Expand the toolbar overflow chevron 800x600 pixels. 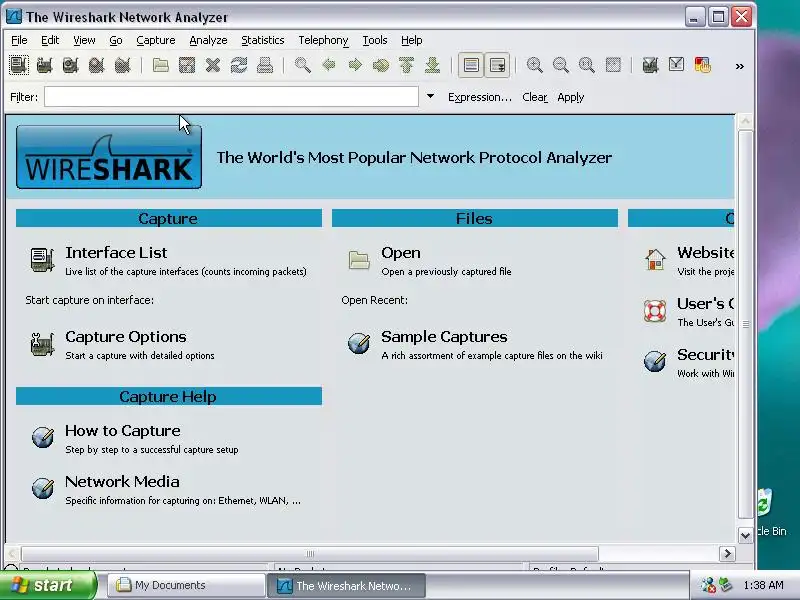(x=739, y=66)
